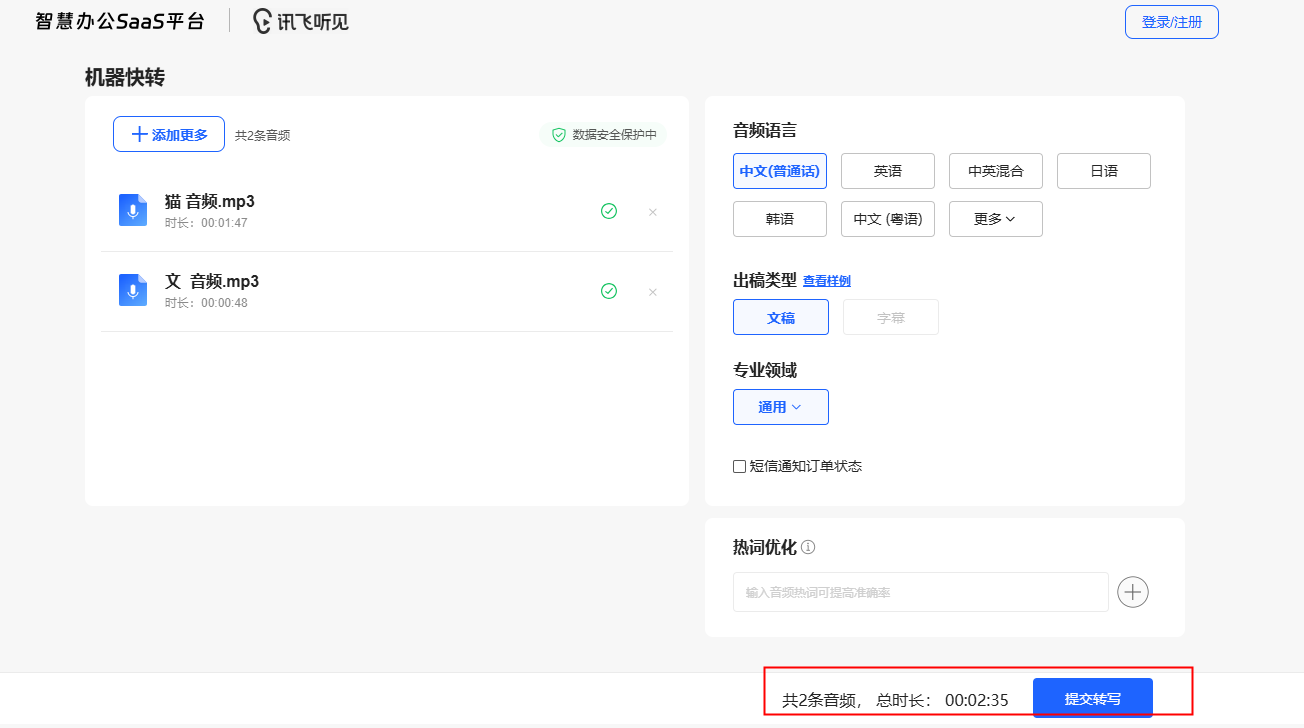Click the 出稿类型 section label
Viewport: 1304px width, 728px height.
point(765,280)
